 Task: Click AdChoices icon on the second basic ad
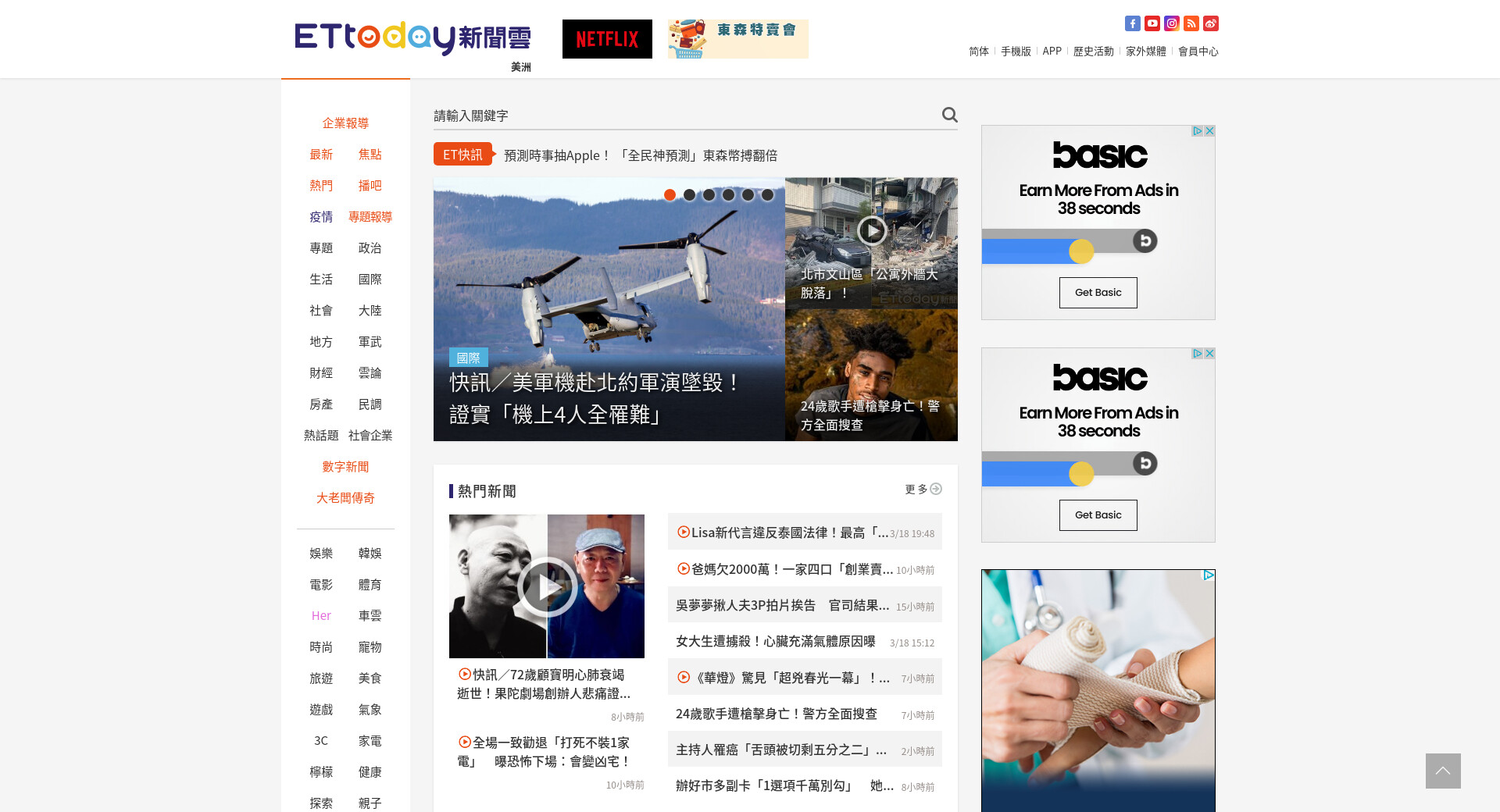(1197, 354)
